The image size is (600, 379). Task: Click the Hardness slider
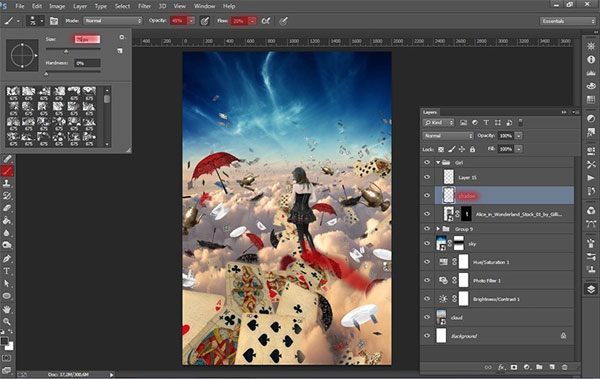click(73, 72)
